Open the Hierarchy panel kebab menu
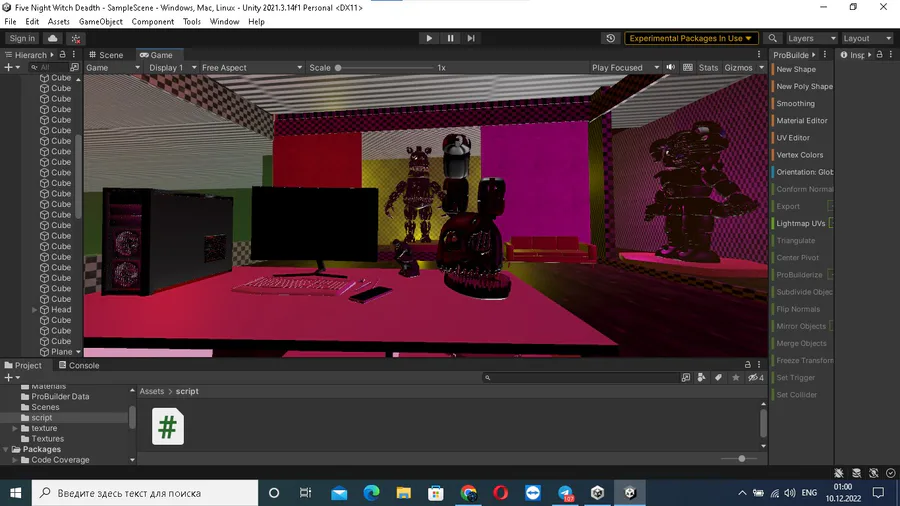The width and height of the screenshot is (900, 506). pos(73,55)
